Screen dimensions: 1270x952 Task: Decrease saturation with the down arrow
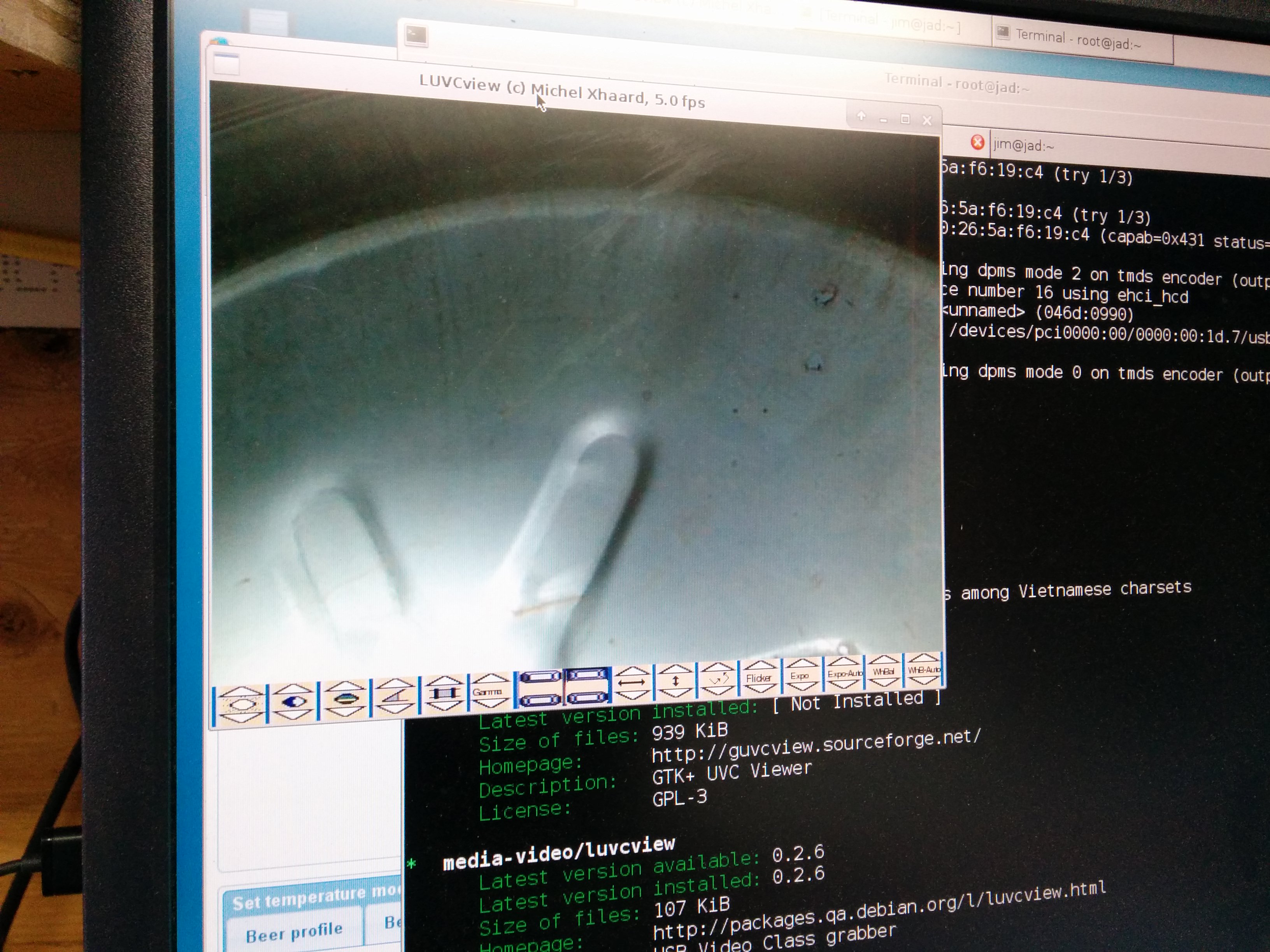pyautogui.click(x=346, y=712)
